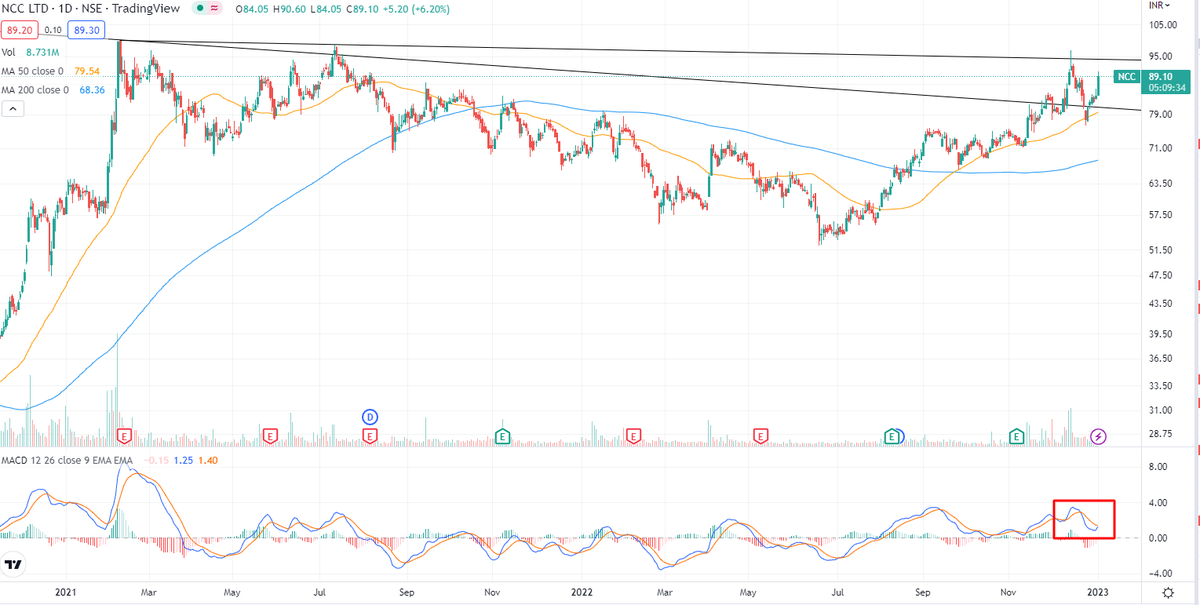This screenshot has width=1200, height=605.
Task: Click the -4.00 MACD axis label
Action: click(x=1159, y=573)
